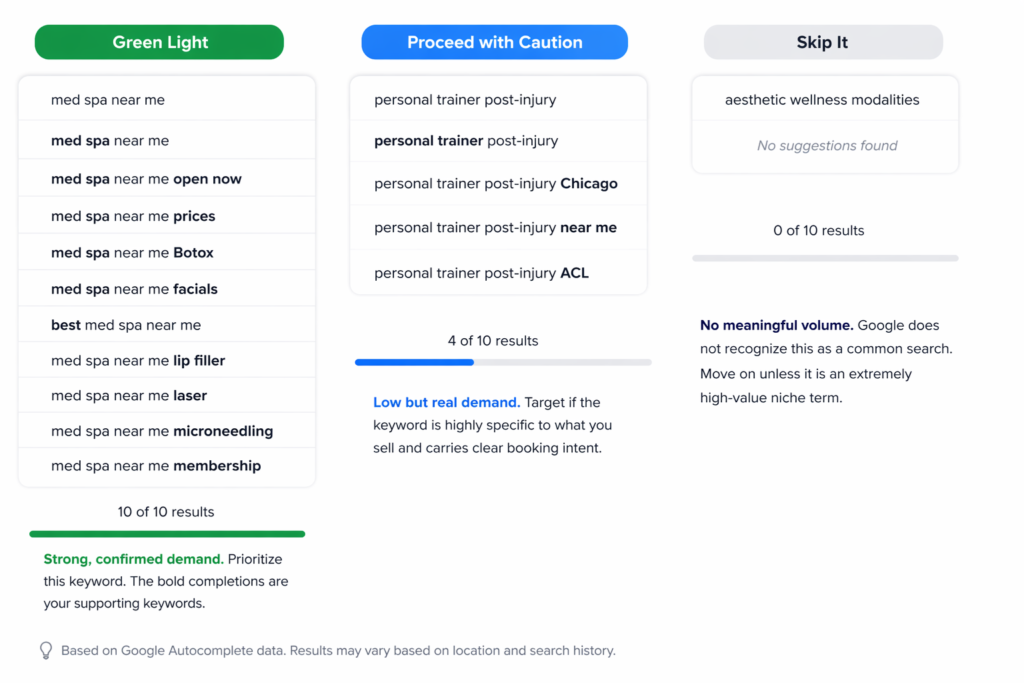Choose "med spa near me microneedling" suggestion

[162, 431]
